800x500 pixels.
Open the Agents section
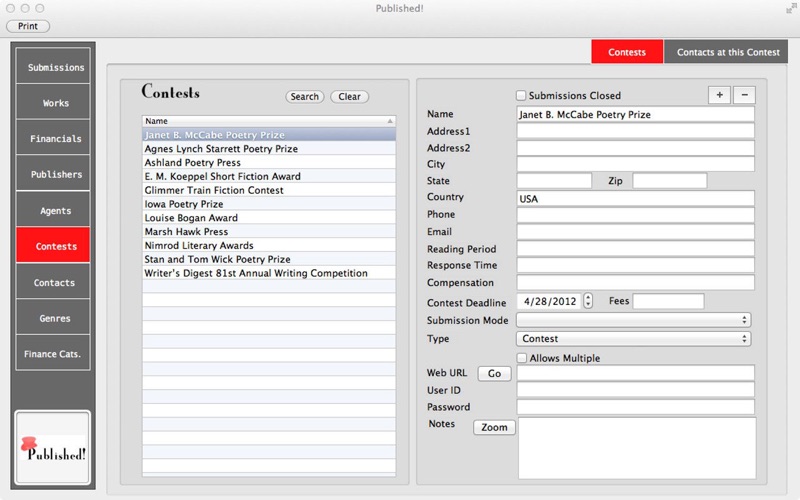53,210
